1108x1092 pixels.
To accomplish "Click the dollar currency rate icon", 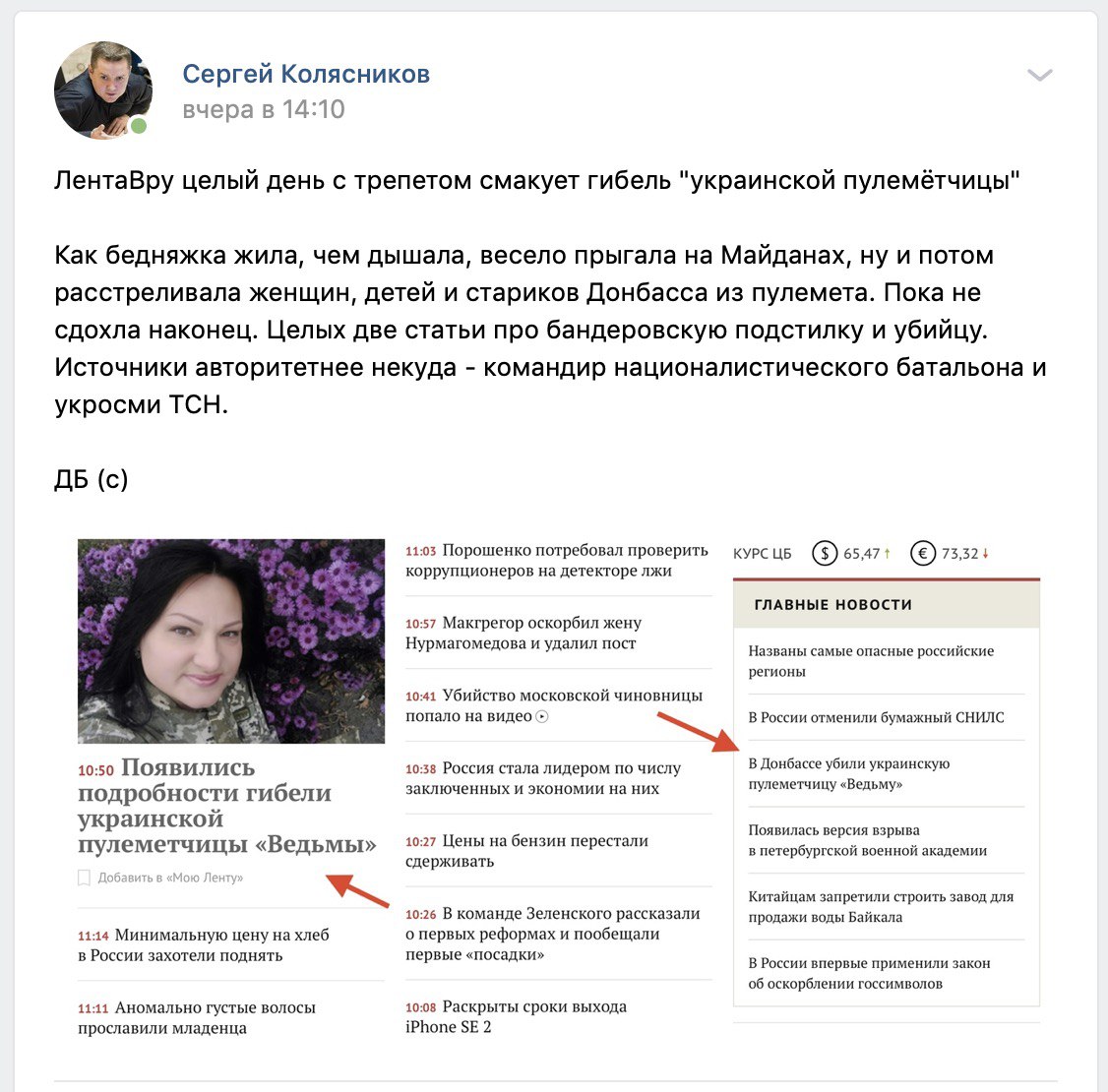I will coord(825,553).
